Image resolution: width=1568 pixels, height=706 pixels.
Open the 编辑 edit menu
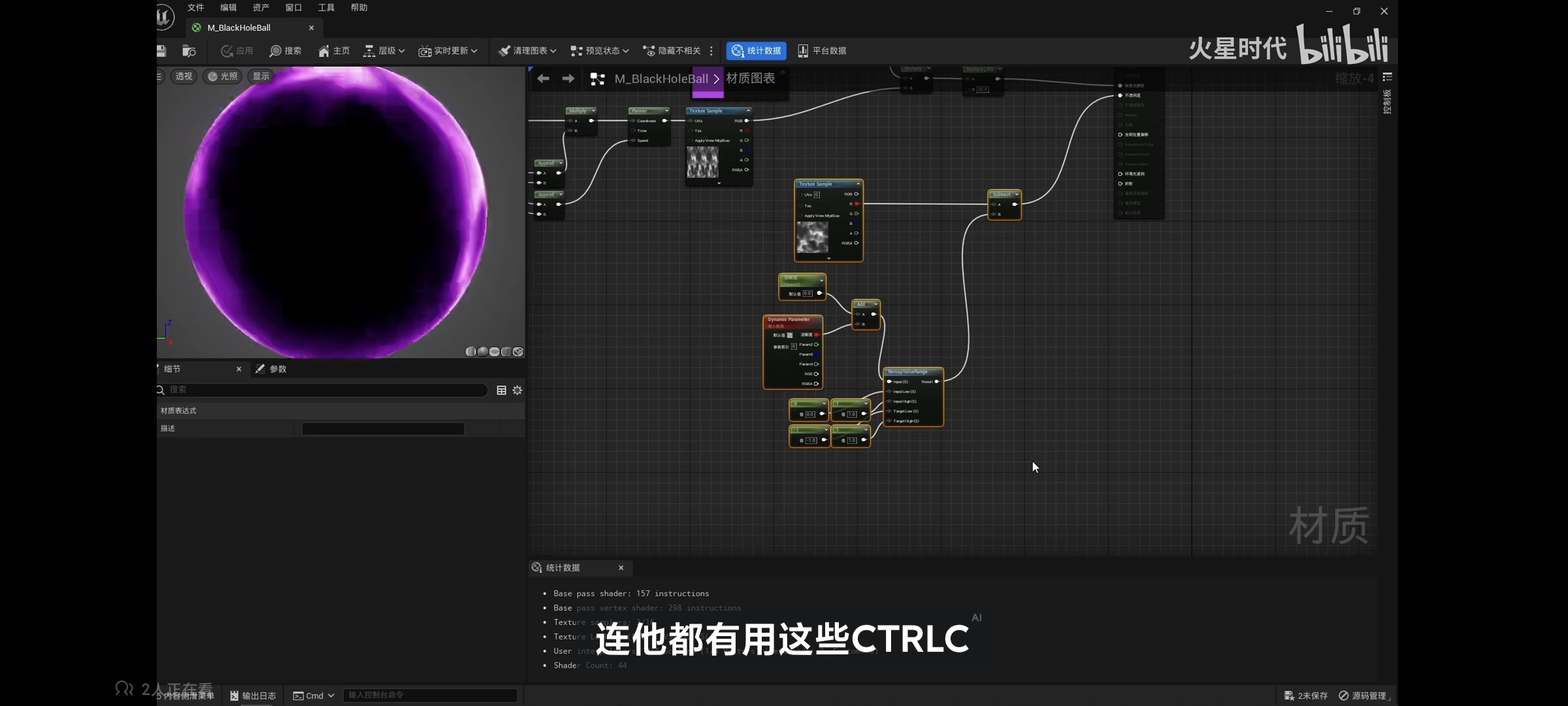pyautogui.click(x=228, y=8)
